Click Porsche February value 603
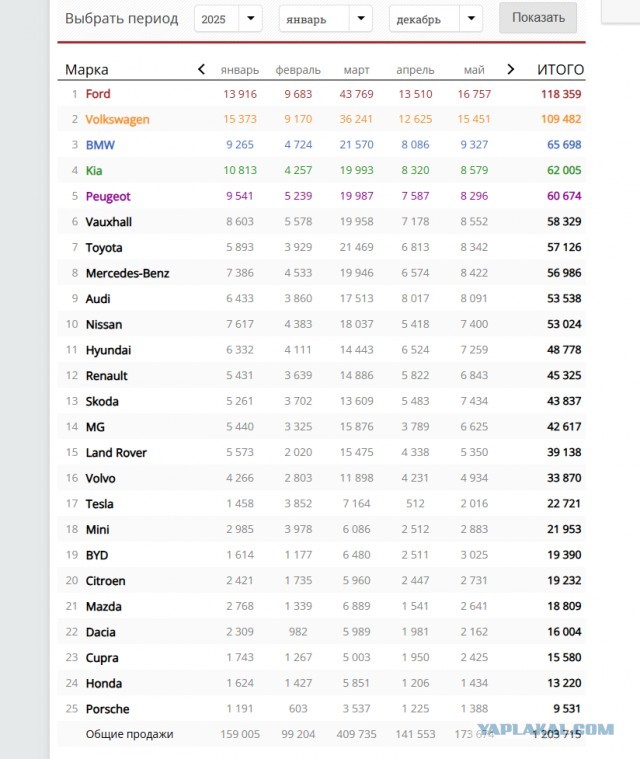Image resolution: width=640 pixels, height=759 pixels. (298, 710)
